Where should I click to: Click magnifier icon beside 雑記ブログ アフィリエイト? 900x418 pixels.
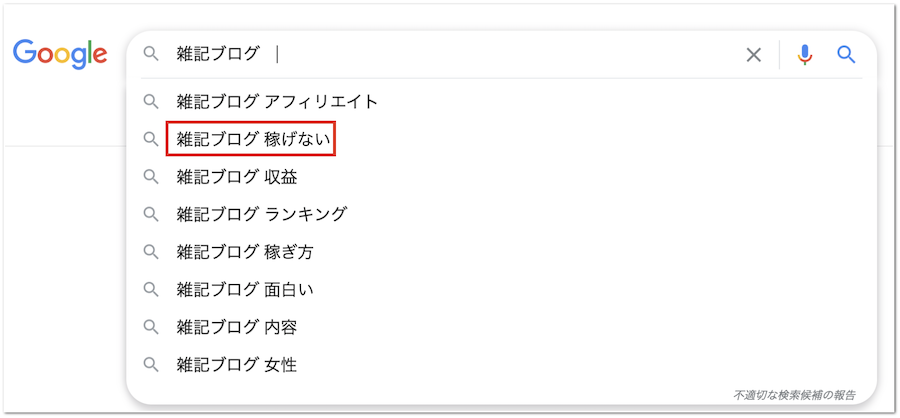pyautogui.click(x=151, y=101)
